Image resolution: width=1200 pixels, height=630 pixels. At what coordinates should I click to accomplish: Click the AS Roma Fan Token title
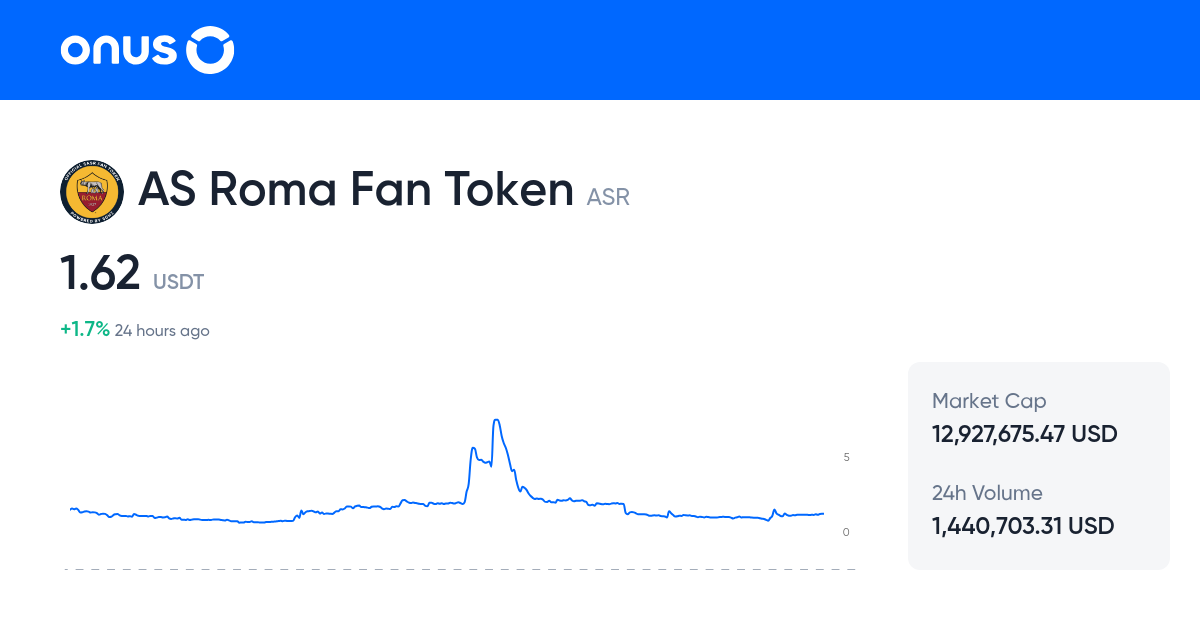pos(355,189)
